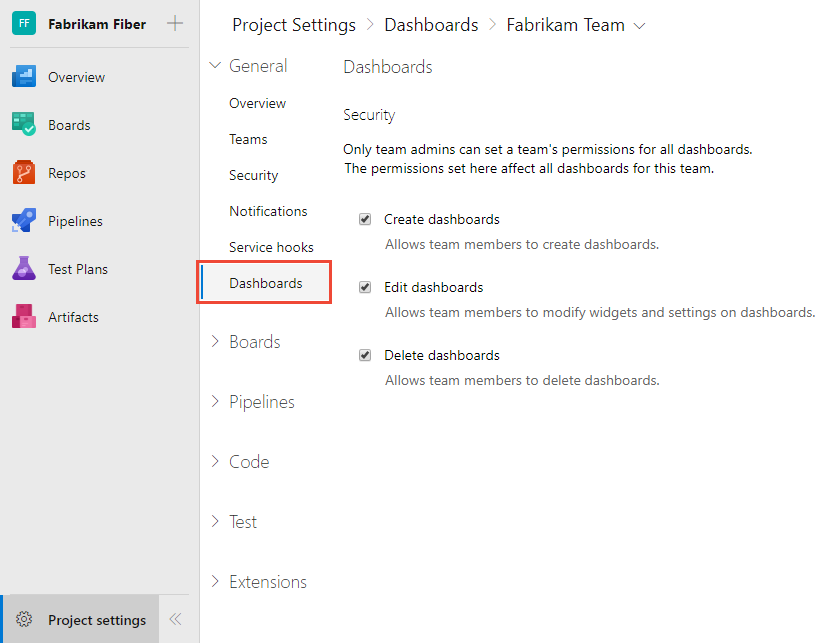The image size is (817, 643).
Task: Click the Fabrikam Team breadcrumb
Action: tap(565, 25)
